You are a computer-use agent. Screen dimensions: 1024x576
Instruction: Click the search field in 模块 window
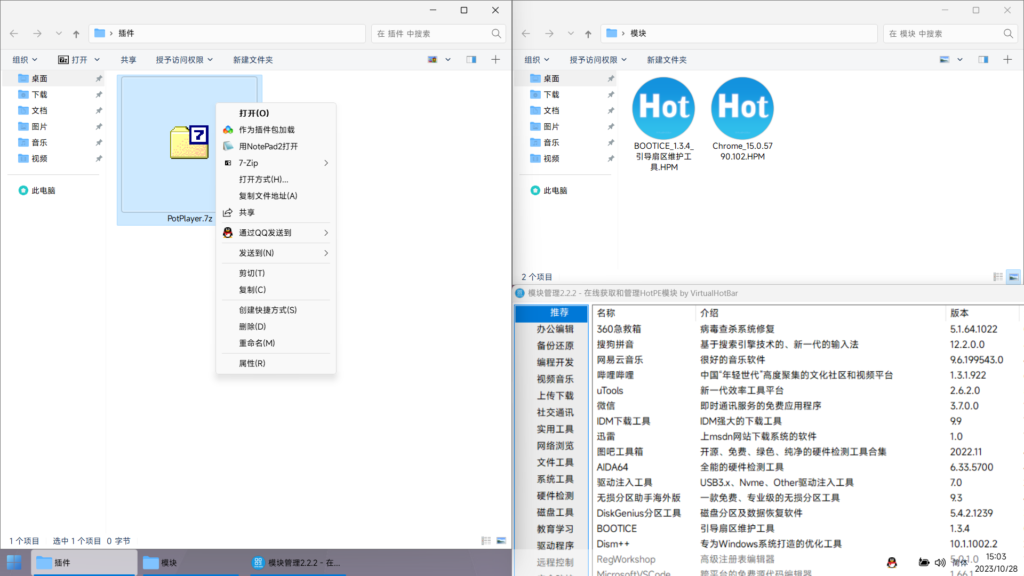pos(951,33)
